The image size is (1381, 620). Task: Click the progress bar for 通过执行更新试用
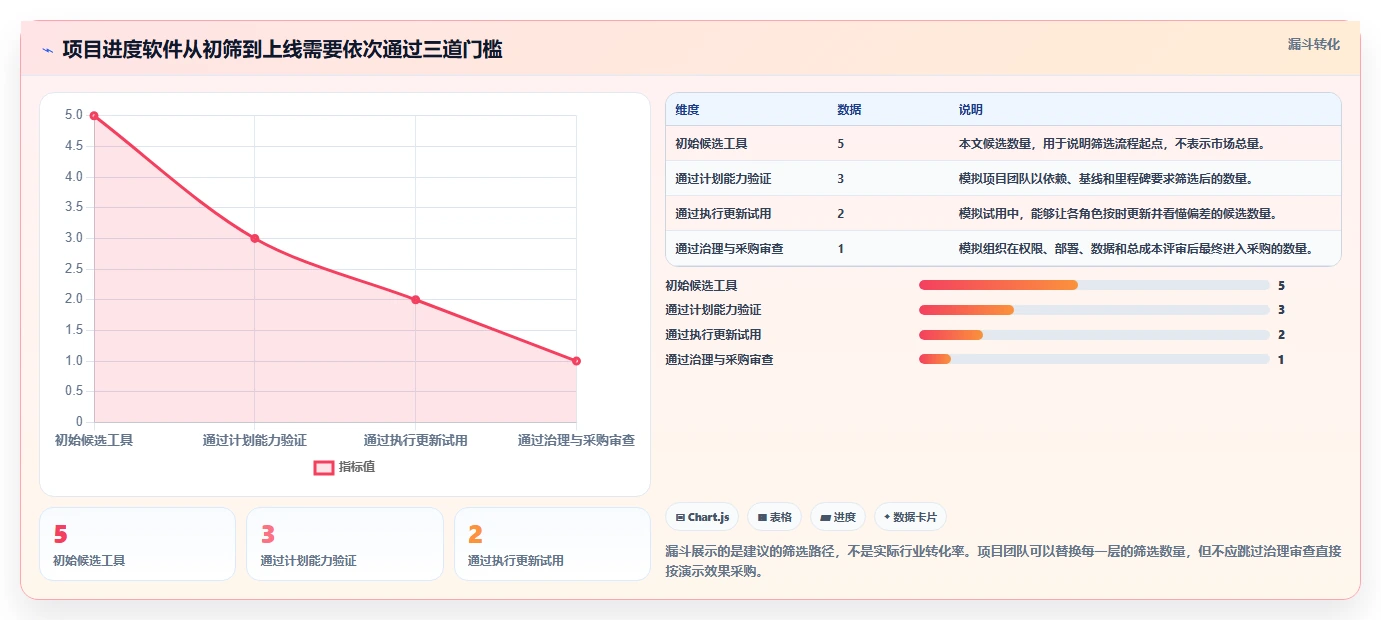click(1094, 335)
